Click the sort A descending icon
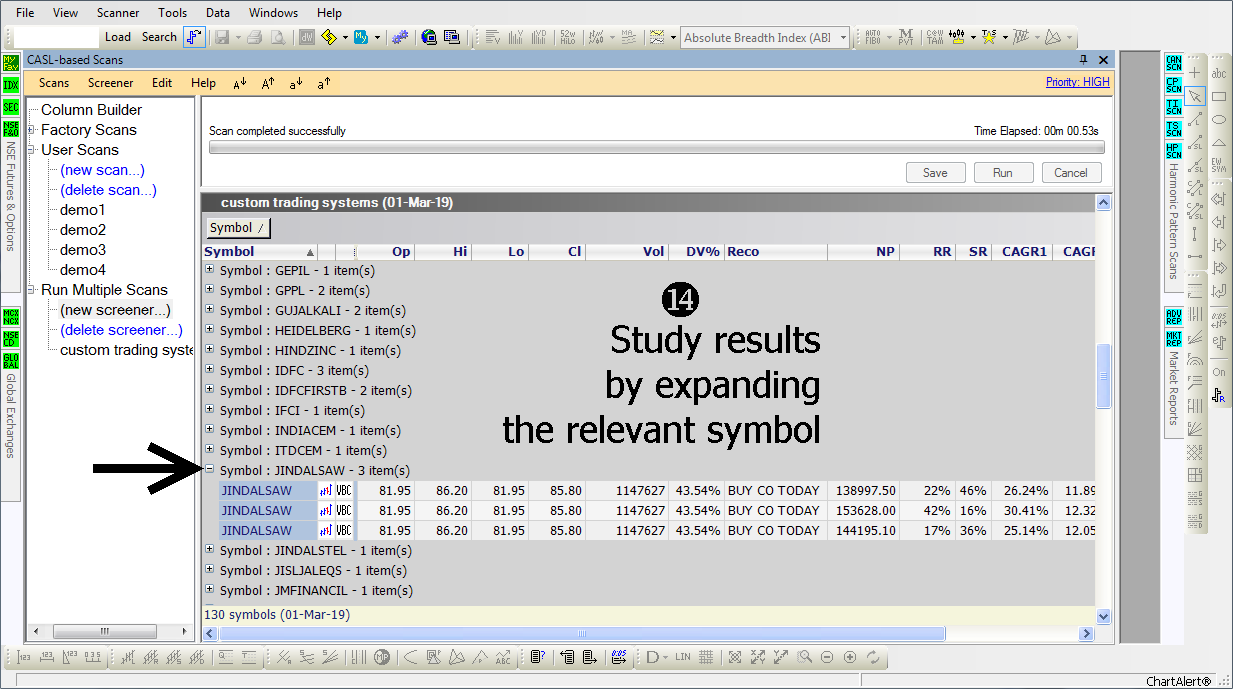 click(x=240, y=84)
